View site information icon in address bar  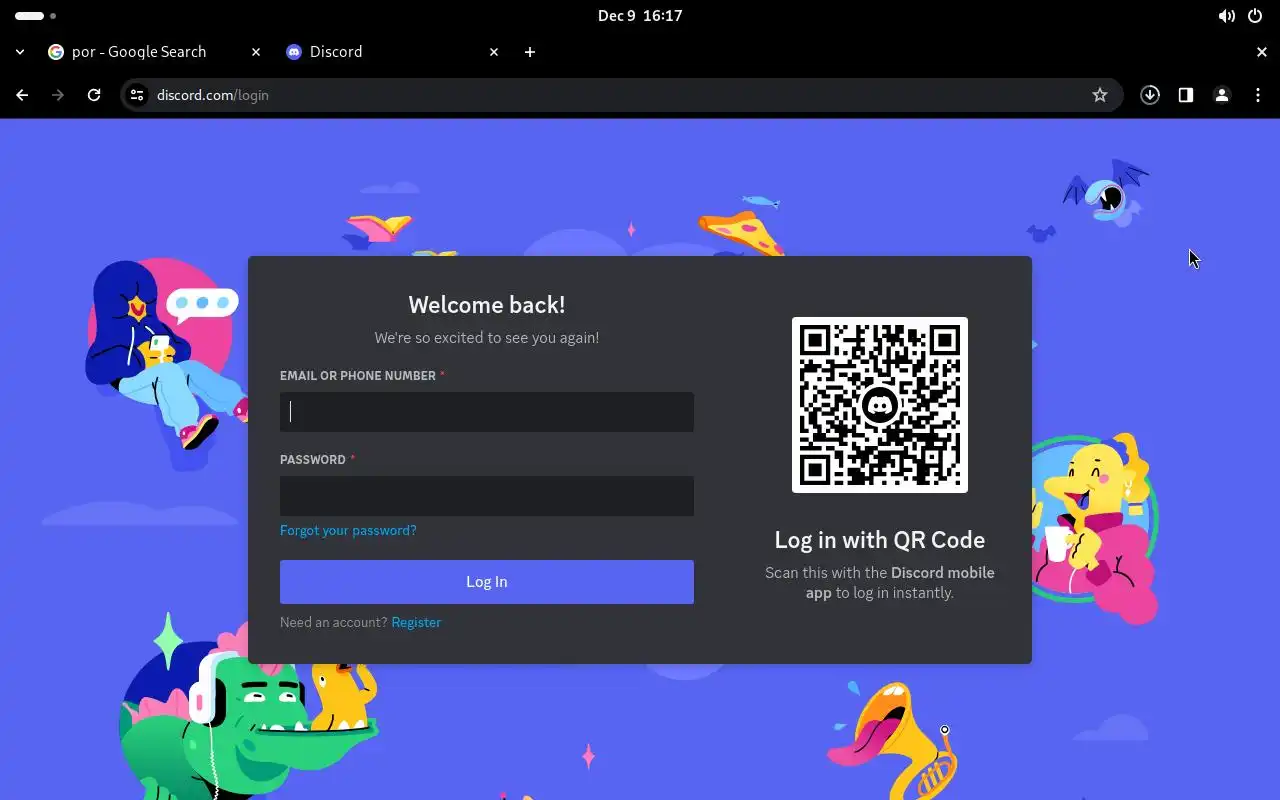(x=138, y=95)
